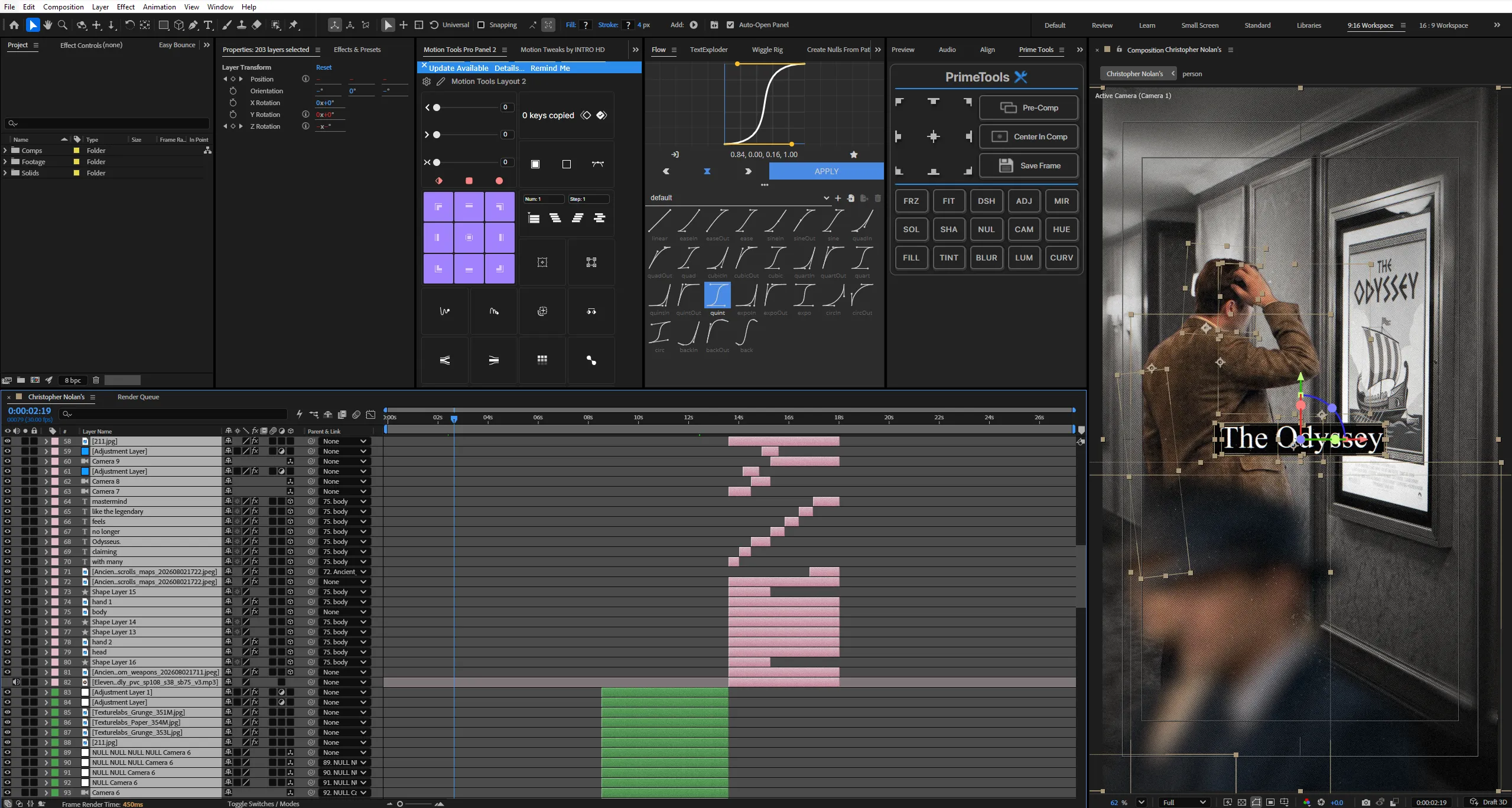Expand the Comps folder in Project panel

click(x=5, y=151)
